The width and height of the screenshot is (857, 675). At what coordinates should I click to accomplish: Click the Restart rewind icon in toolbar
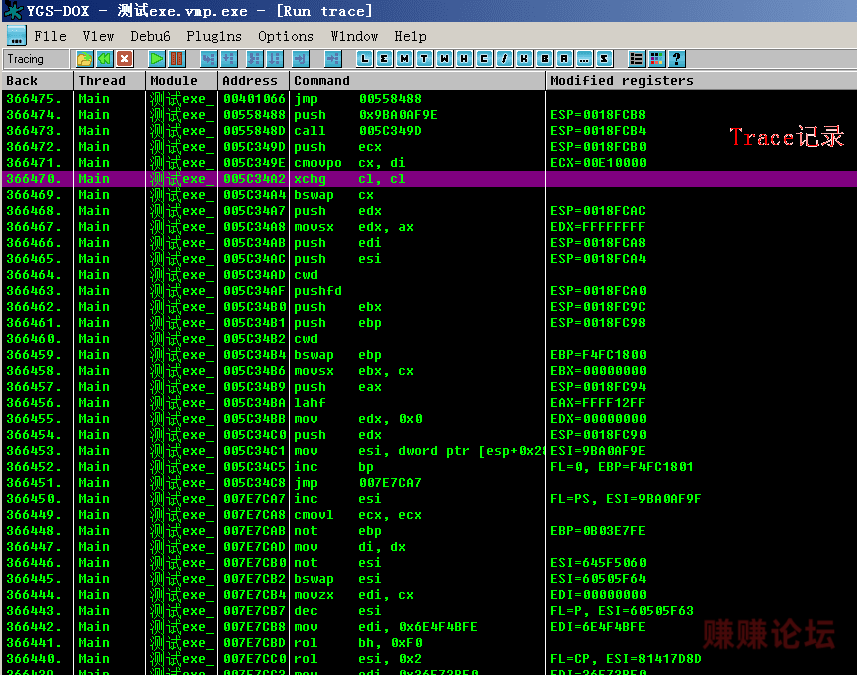[x=104, y=58]
